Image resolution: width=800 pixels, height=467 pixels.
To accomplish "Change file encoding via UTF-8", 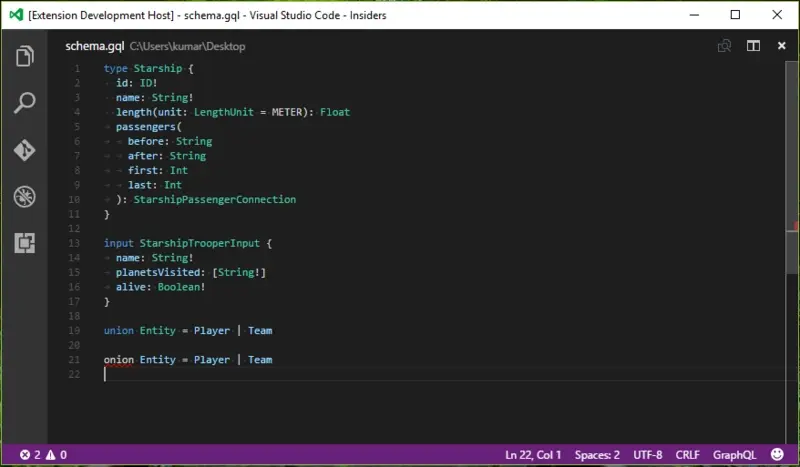I will pyautogui.click(x=647, y=455).
